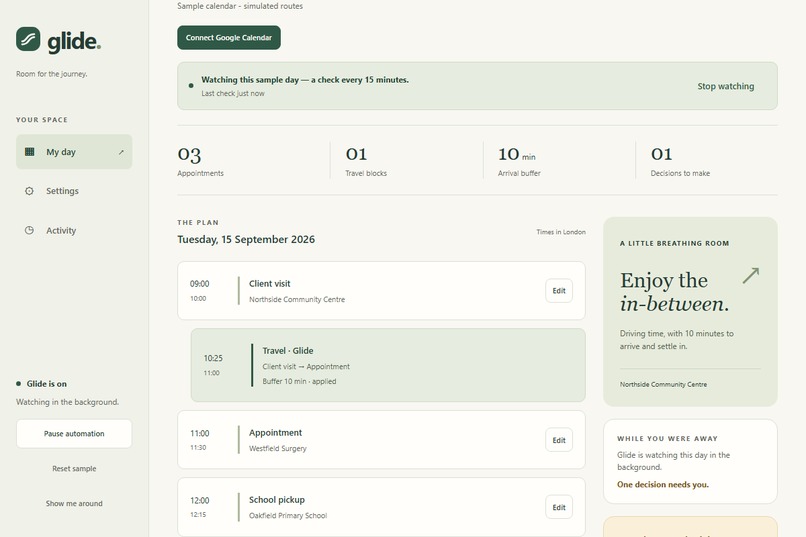Screen dimensions: 806x537
Task: Click 'Northside Community Centre' on breathing room card
Action: (x=663, y=384)
